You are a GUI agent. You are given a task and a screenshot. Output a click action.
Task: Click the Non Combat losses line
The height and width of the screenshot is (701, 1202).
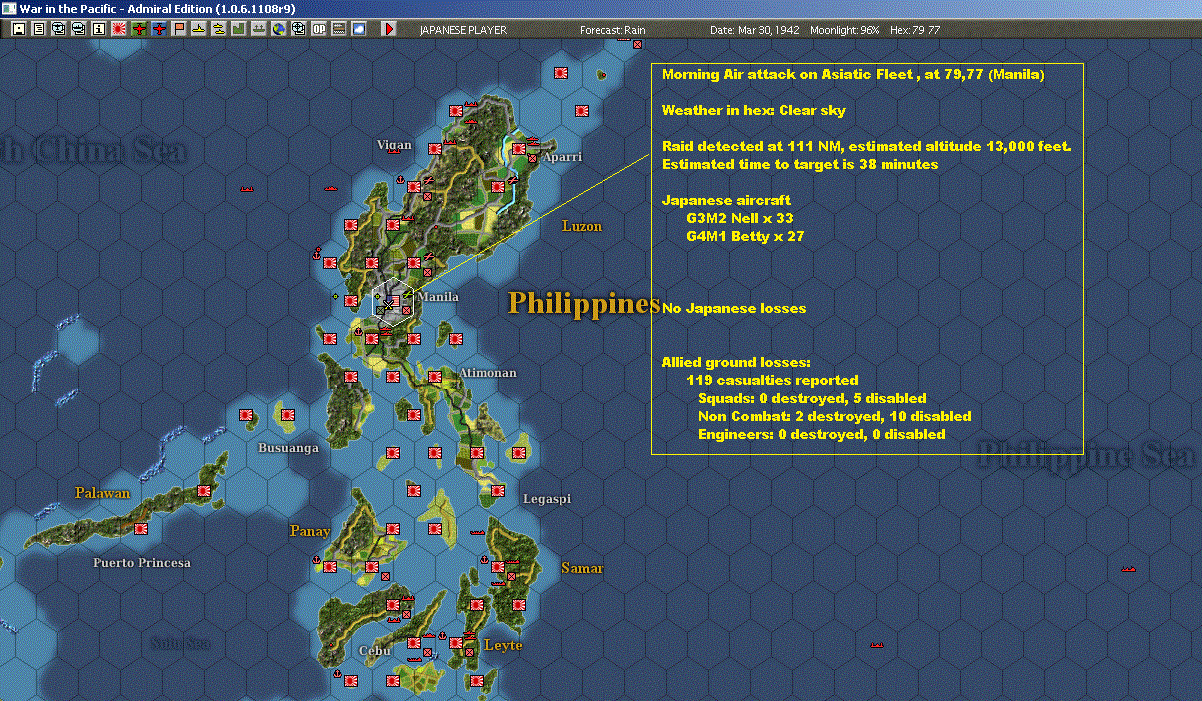click(x=834, y=417)
